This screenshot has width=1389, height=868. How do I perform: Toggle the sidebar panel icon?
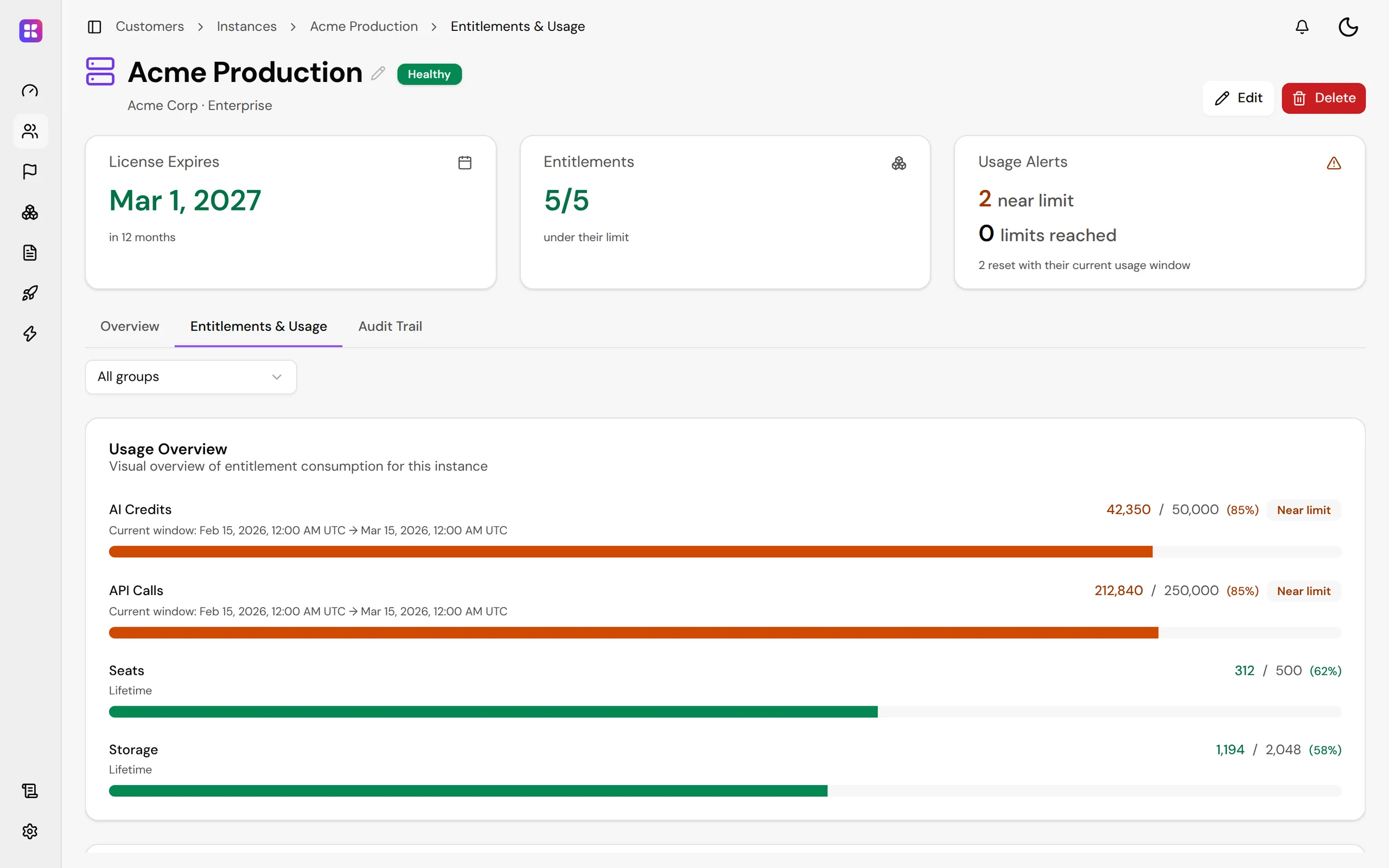95,27
